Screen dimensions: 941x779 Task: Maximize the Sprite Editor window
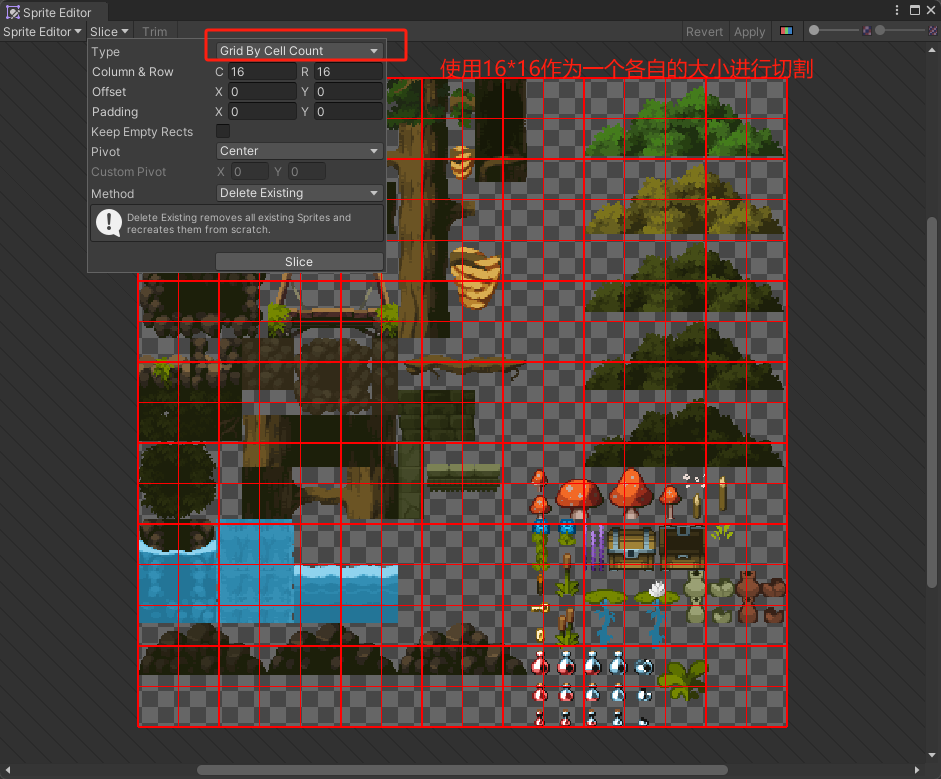(x=915, y=10)
